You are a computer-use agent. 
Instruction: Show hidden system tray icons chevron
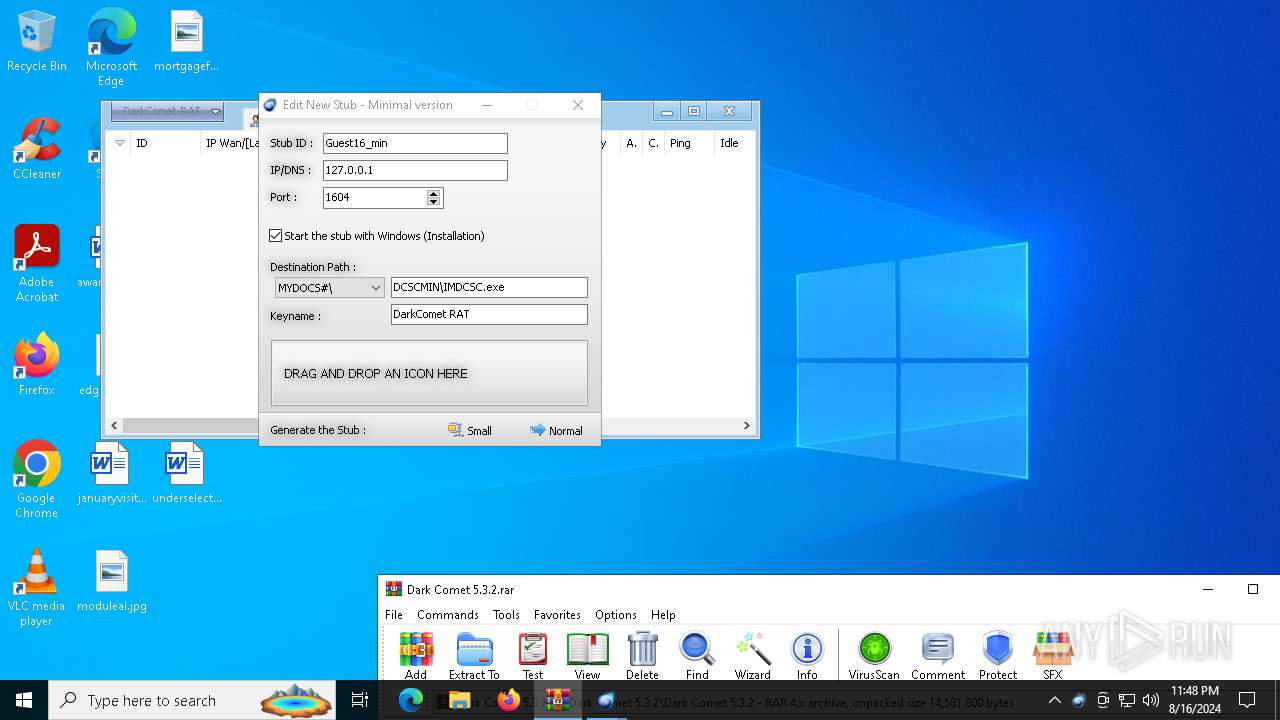click(1054, 700)
